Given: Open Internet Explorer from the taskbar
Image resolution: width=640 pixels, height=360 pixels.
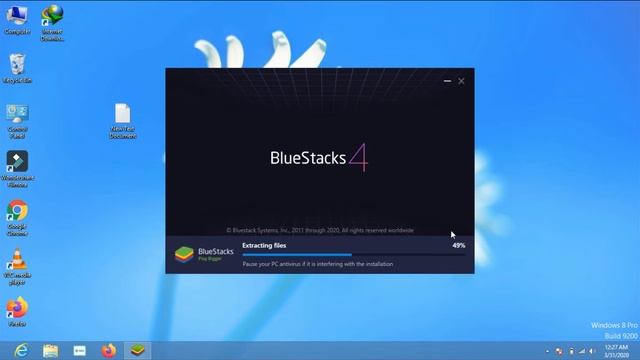Looking at the screenshot, I should point(21,351).
